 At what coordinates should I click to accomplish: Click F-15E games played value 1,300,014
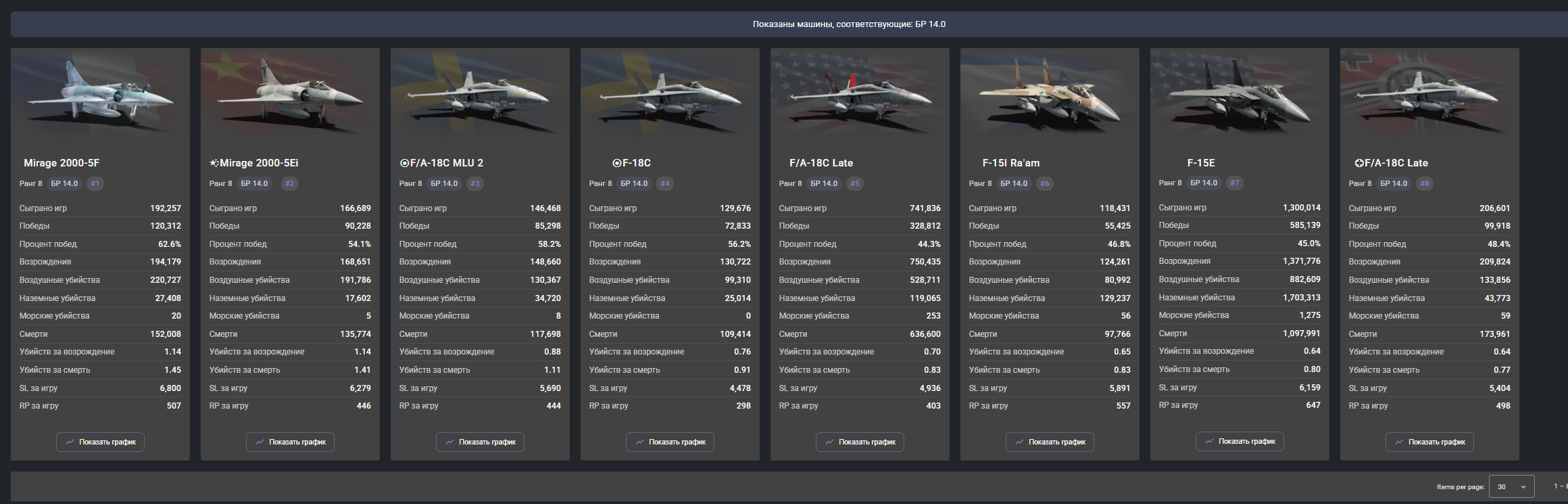coord(1302,208)
